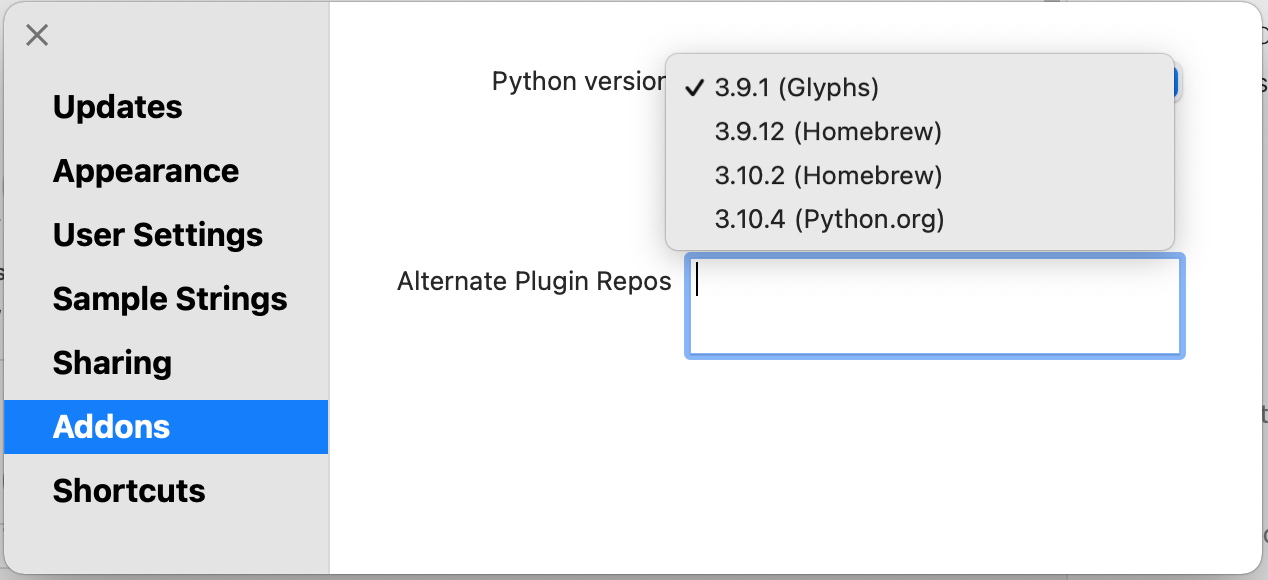Click the checkmark beside 3.9.1 (Glyphs)
Viewport: 1268px width, 580px height.
(x=693, y=88)
